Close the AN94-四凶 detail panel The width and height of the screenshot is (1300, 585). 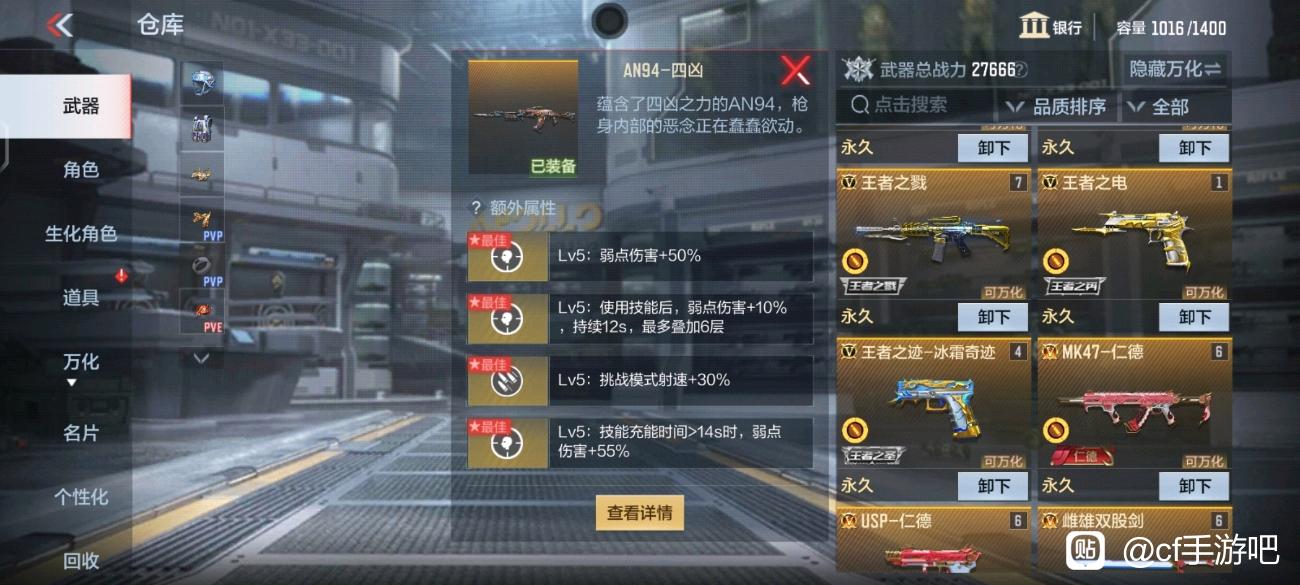(795, 71)
